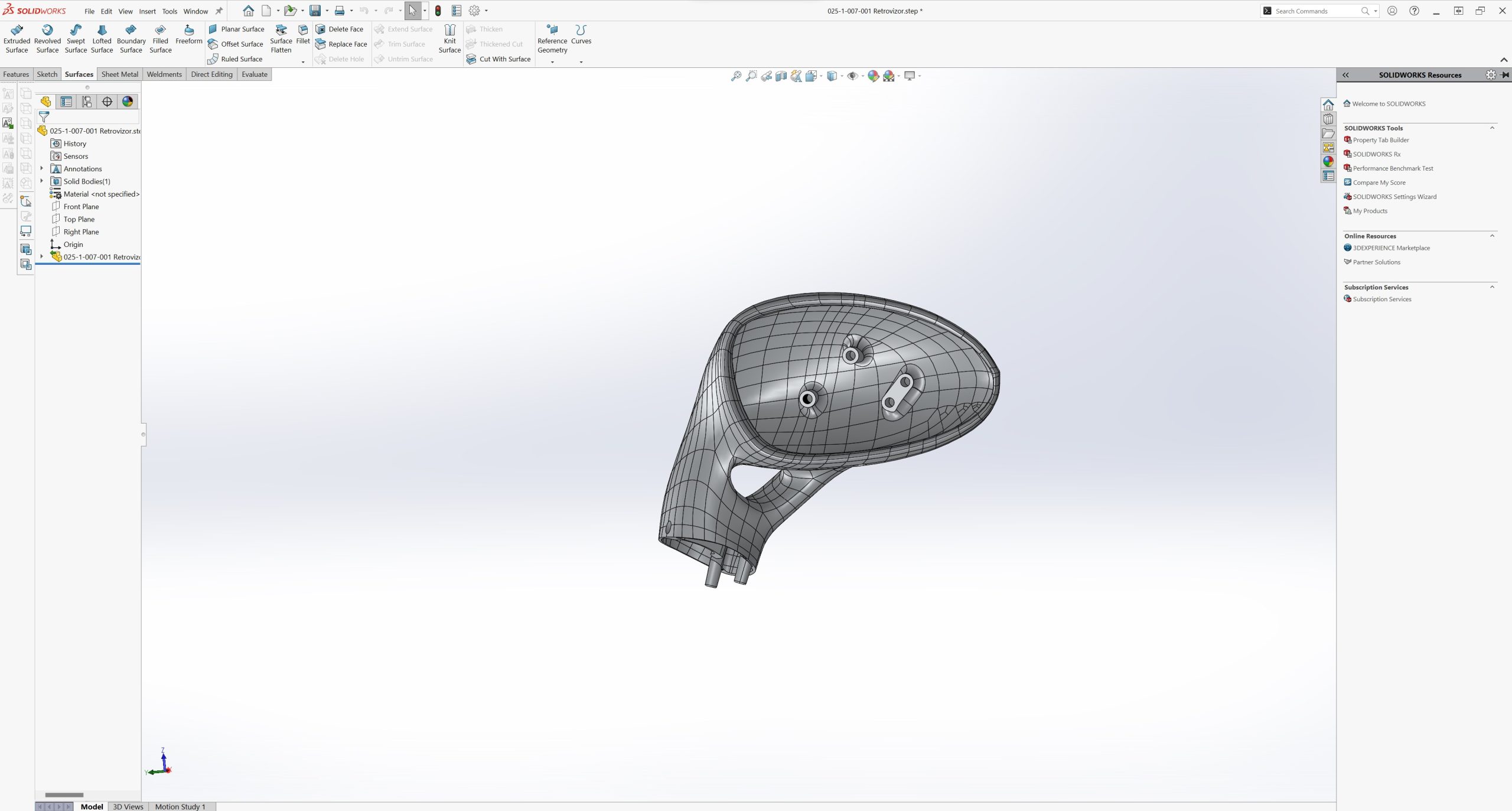This screenshot has width=1512, height=811.
Task: Click the Lofted Surface tool
Action: 102,39
